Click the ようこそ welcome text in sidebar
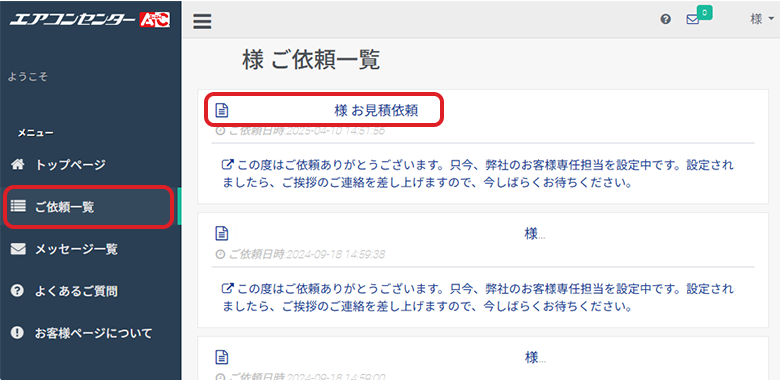Image resolution: width=780 pixels, height=380 pixels. tap(28, 77)
